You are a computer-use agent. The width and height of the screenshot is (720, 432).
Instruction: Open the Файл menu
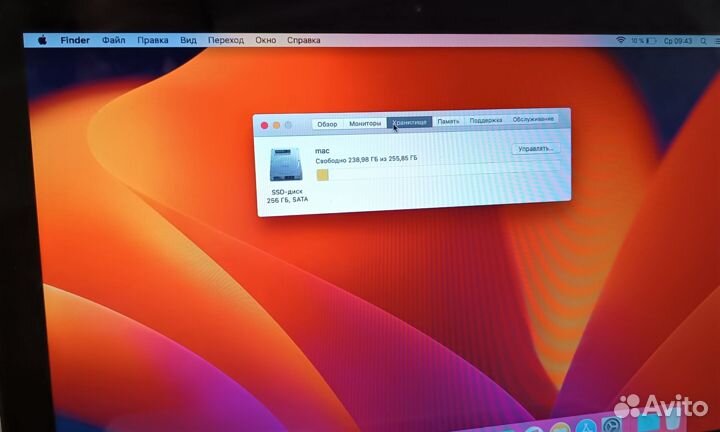[x=113, y=40]
